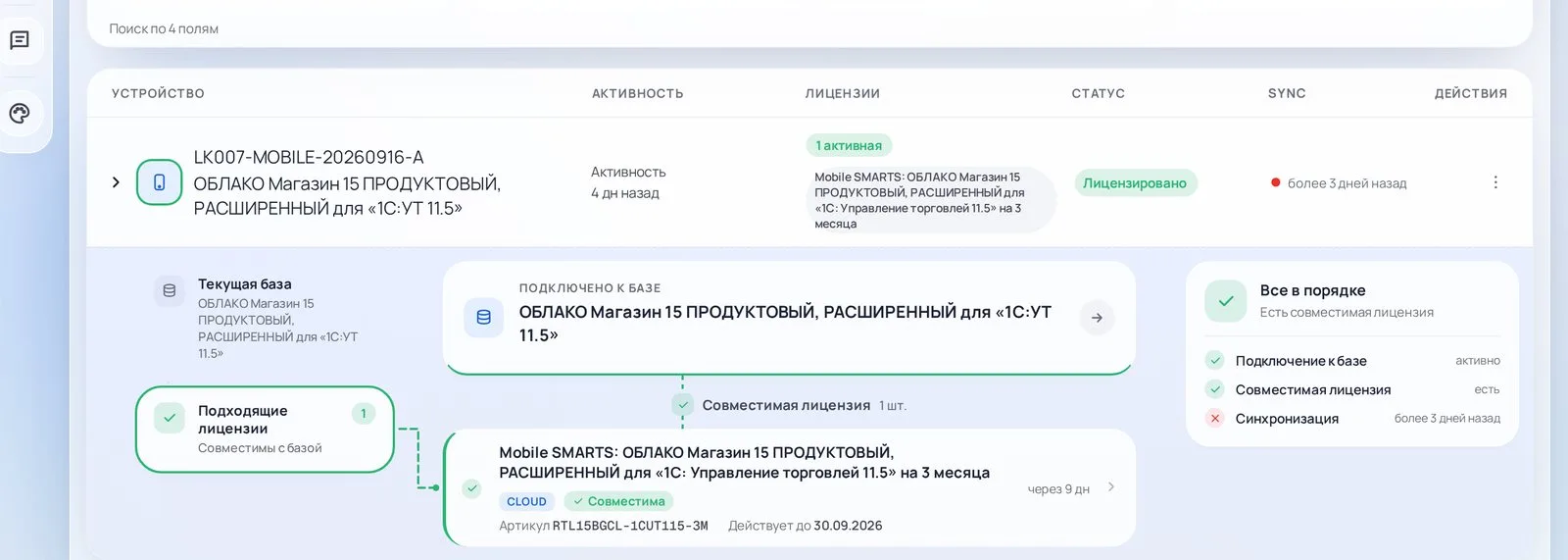Click the ДЕЙСТВИЯ column header
The image size is (1568, 560).
tap(1471, 93)
